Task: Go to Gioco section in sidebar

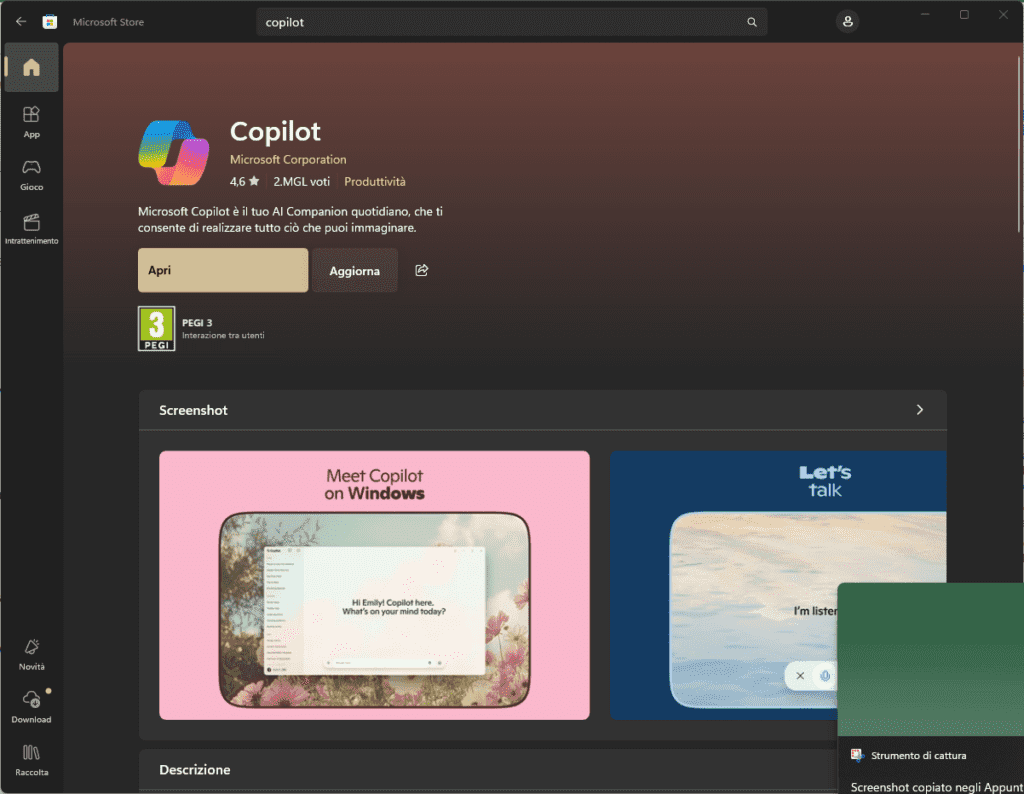Action: coord(31,174)
